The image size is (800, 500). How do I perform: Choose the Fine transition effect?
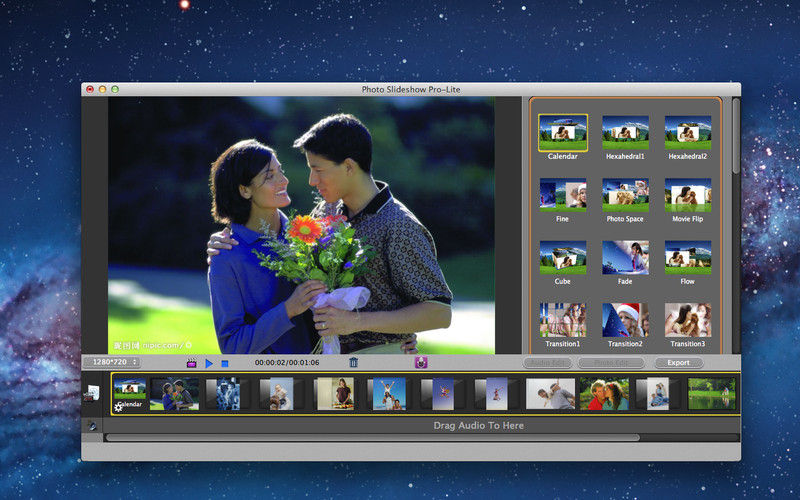[x=563, y=195]
